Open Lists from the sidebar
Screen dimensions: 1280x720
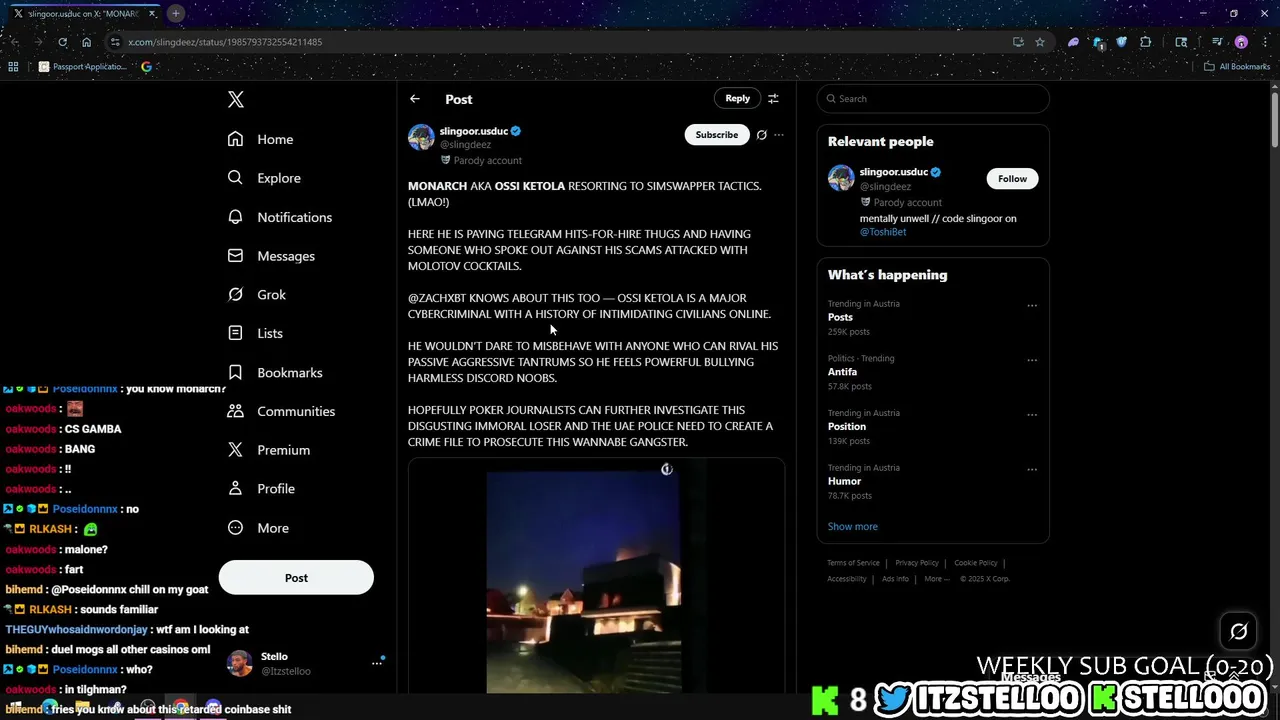255,333
